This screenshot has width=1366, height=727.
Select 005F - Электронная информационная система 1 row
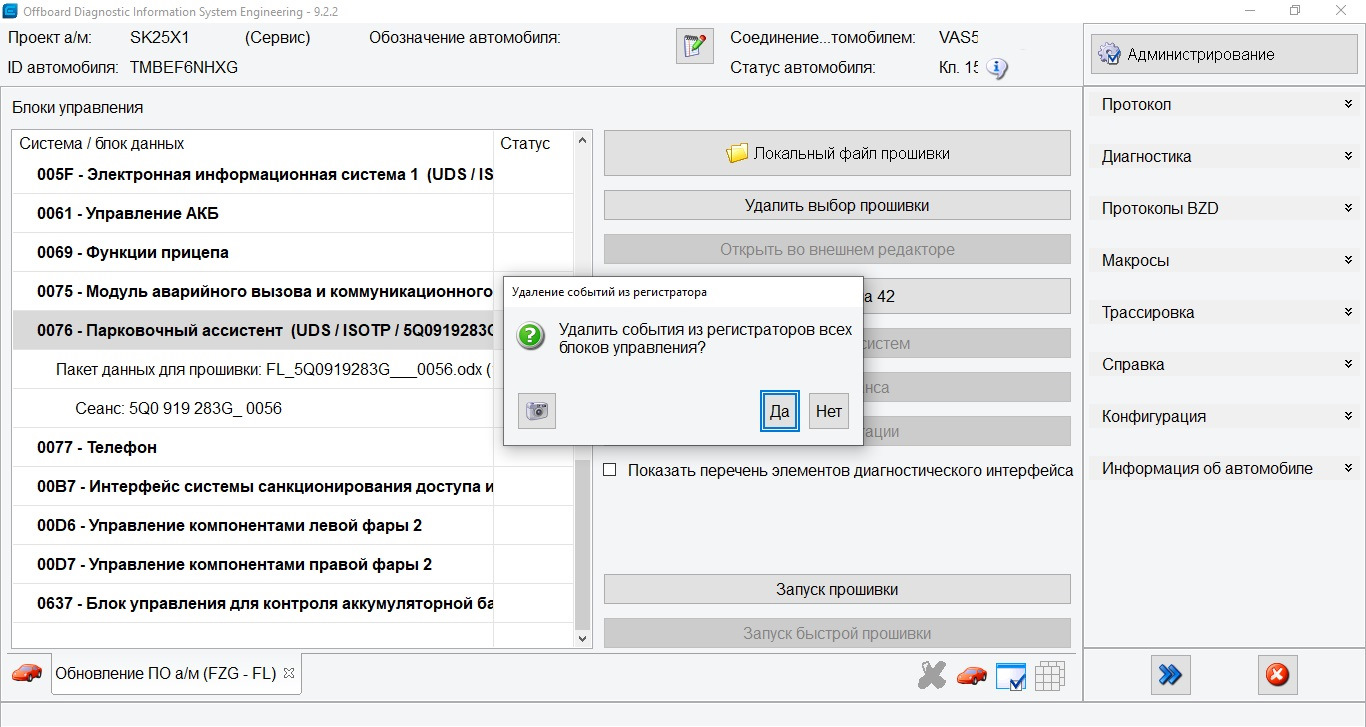click(x=293, y=174)
